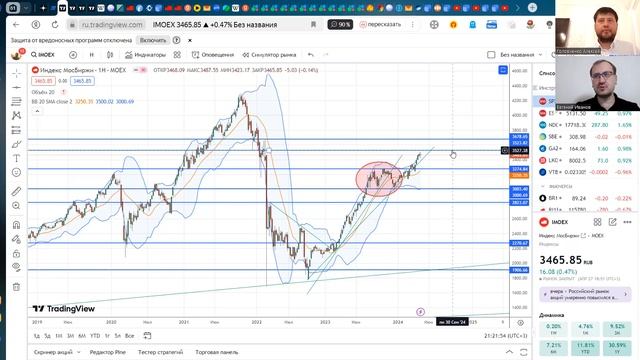Collapse the indicator legend chevron
The image size is (640, 360).
37,111
